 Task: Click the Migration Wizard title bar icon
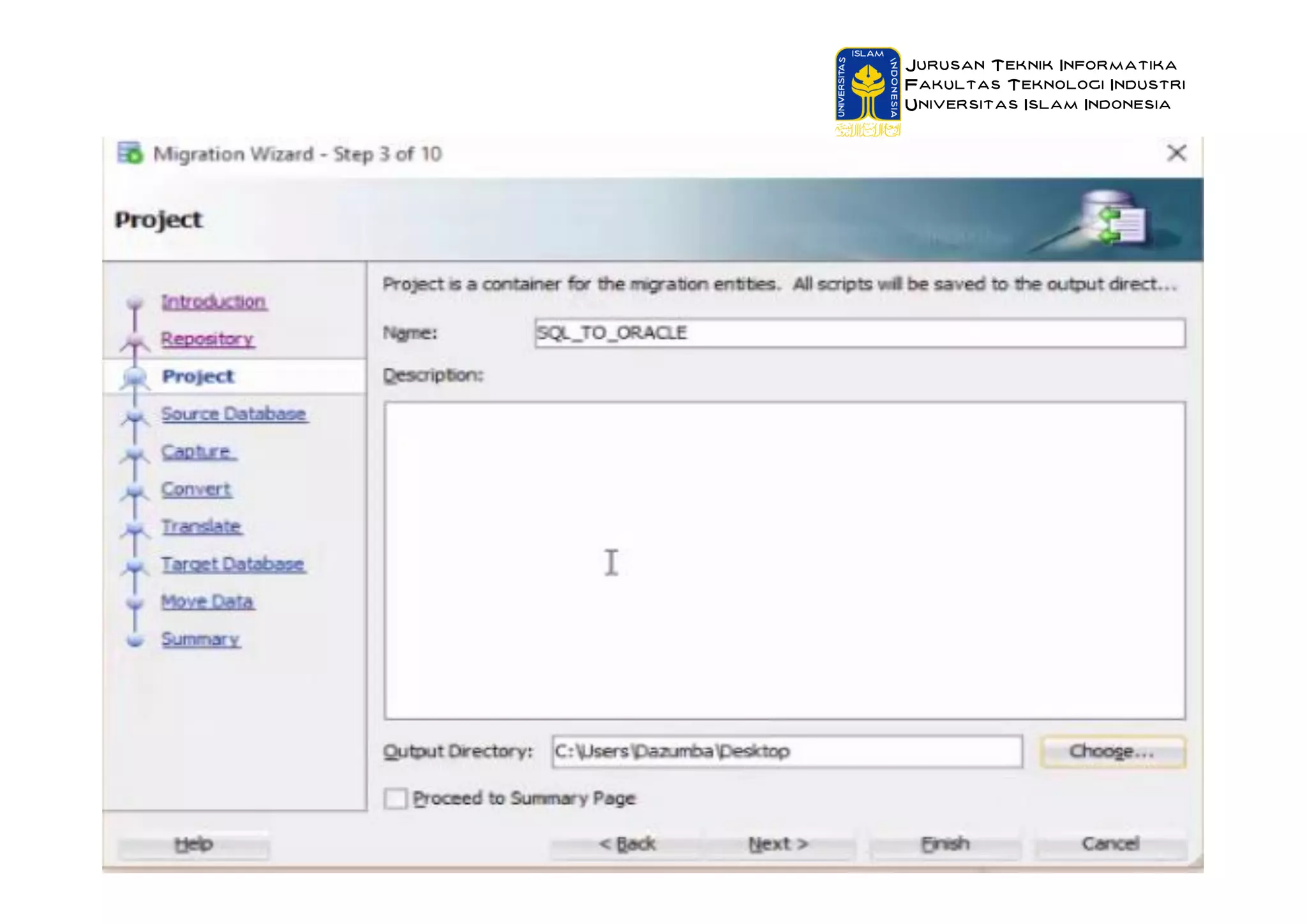click(x=130, y=153)
